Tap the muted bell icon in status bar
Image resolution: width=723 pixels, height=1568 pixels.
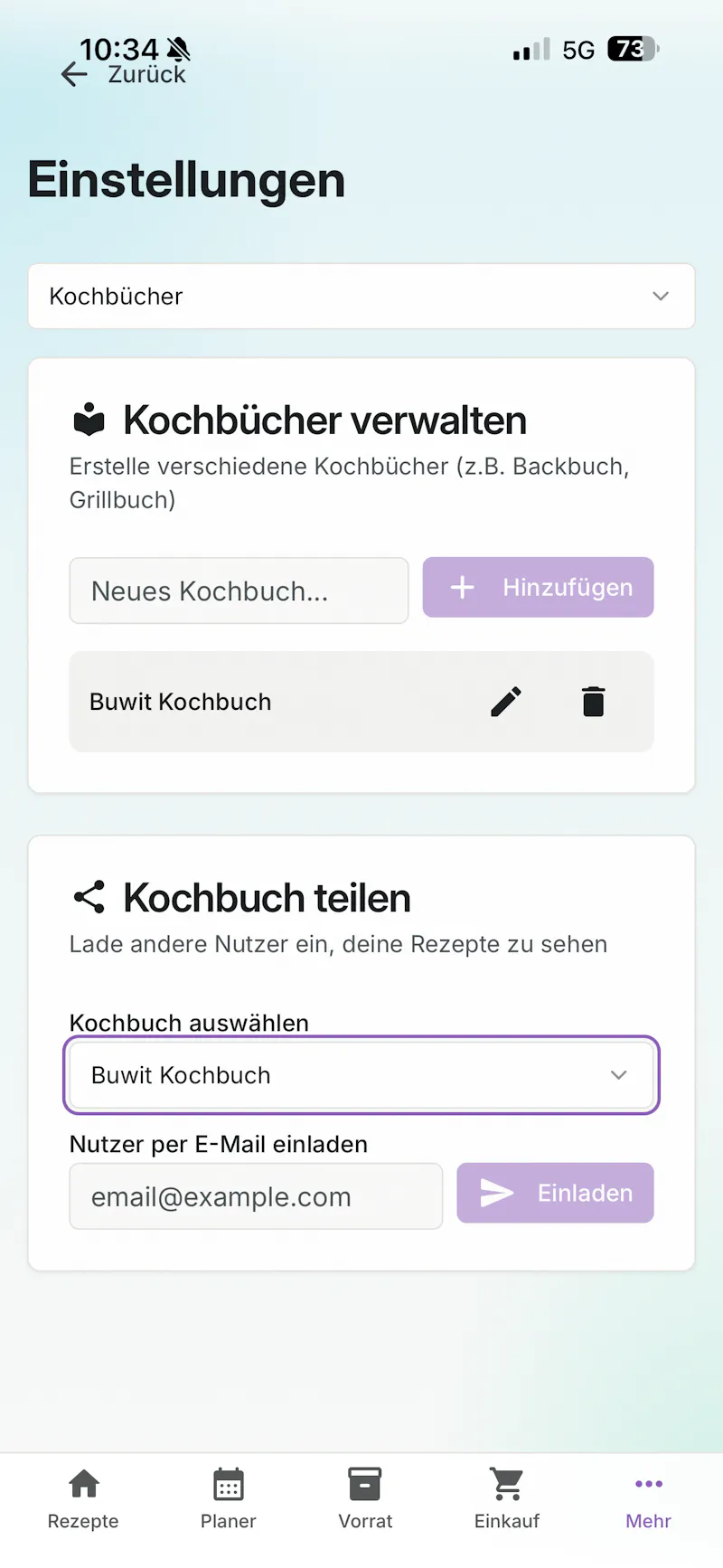179,49
